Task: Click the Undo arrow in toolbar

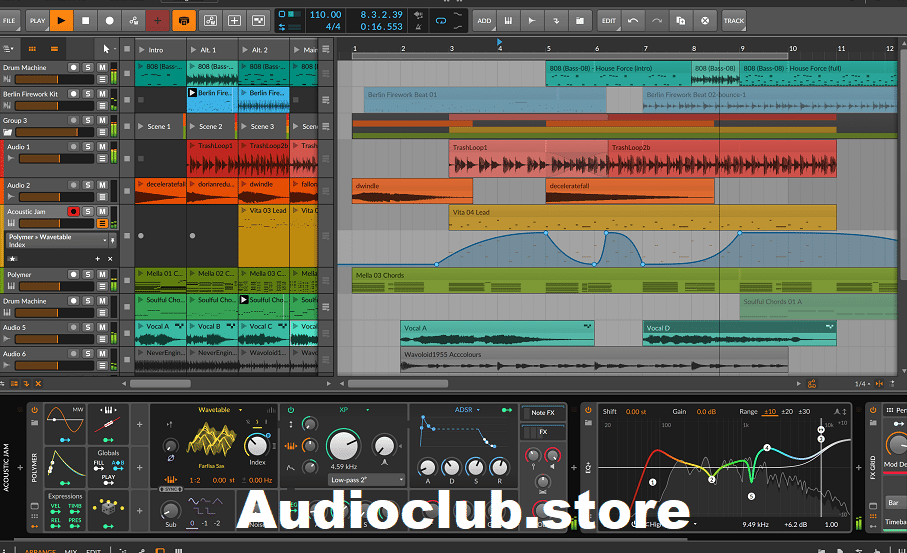Action: (633, 20)
